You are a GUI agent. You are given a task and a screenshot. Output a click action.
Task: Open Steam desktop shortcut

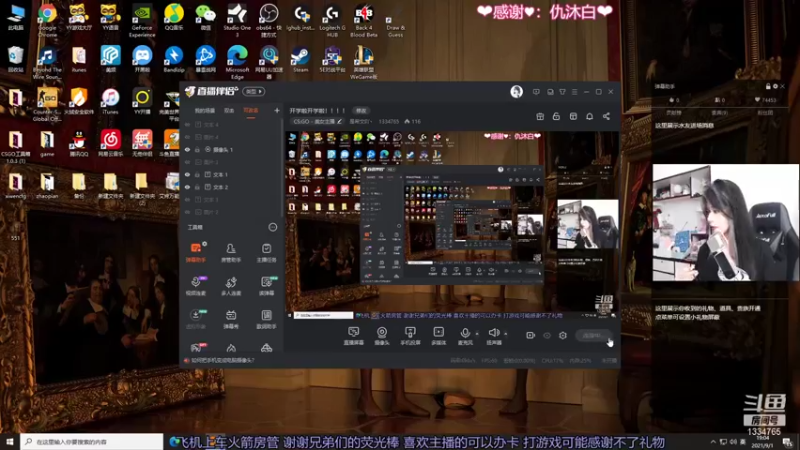pyautogui.click(x=300, y=59)
